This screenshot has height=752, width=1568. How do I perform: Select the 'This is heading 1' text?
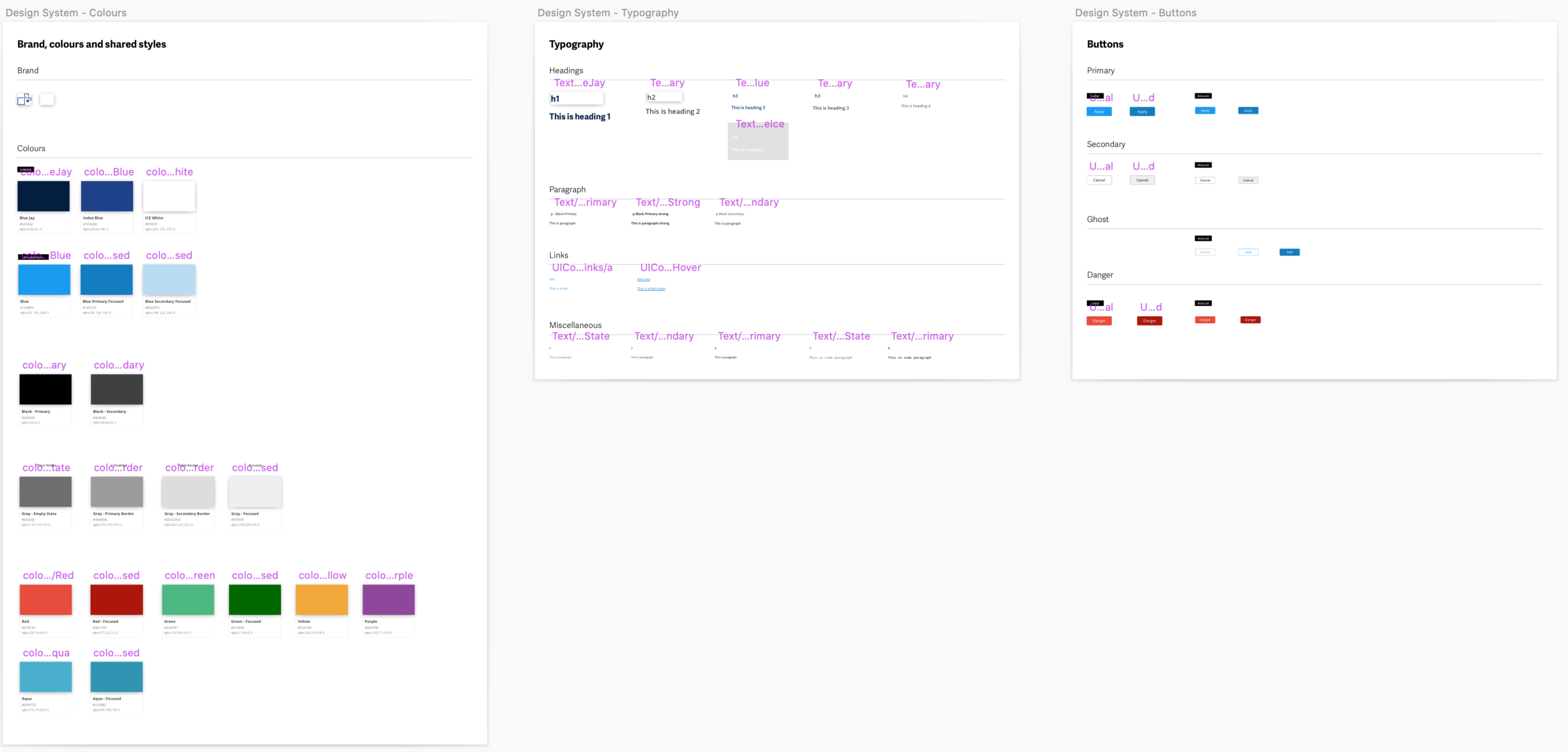(x=580, y=117)
